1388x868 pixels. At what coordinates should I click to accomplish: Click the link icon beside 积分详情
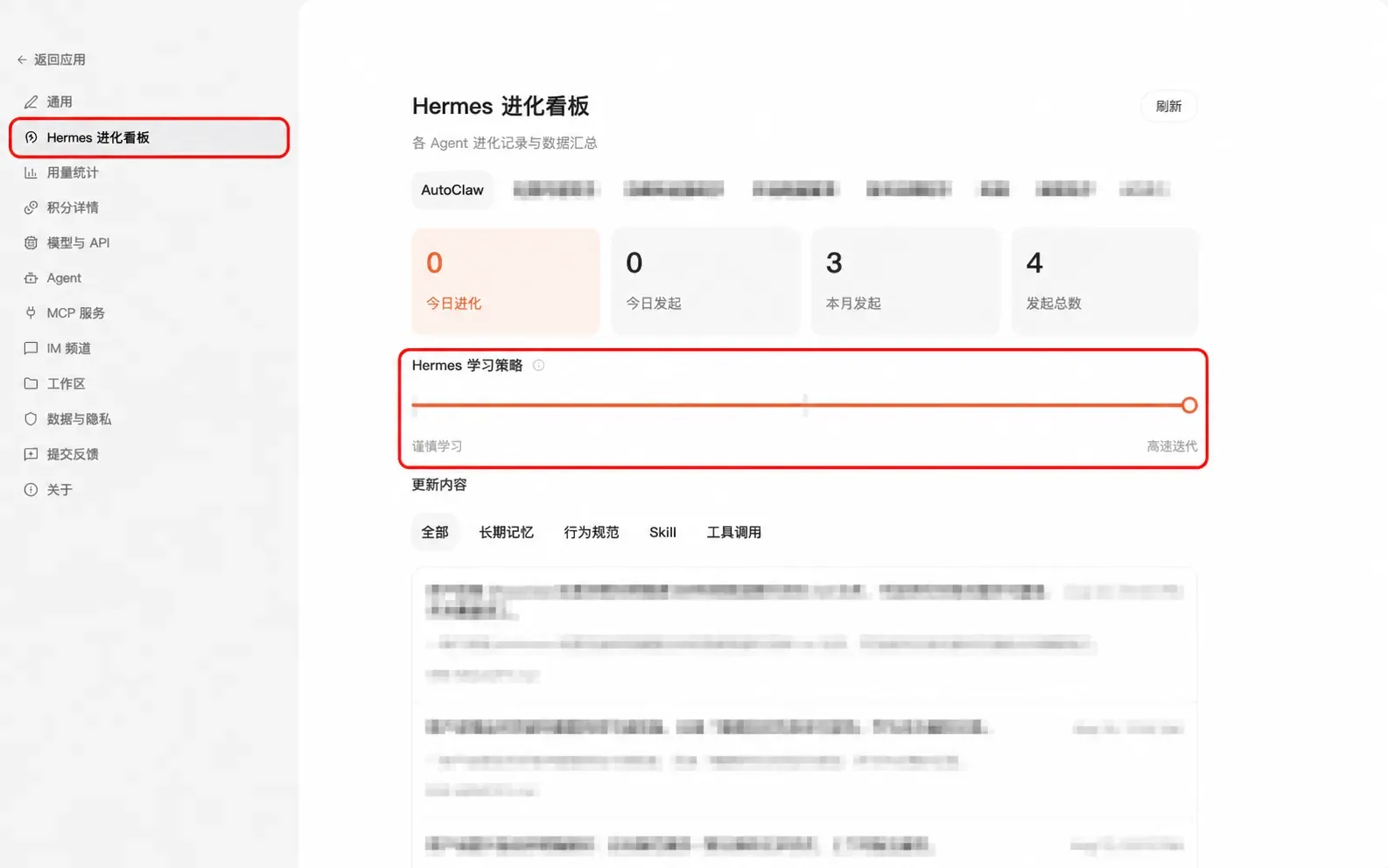[31, 207]
